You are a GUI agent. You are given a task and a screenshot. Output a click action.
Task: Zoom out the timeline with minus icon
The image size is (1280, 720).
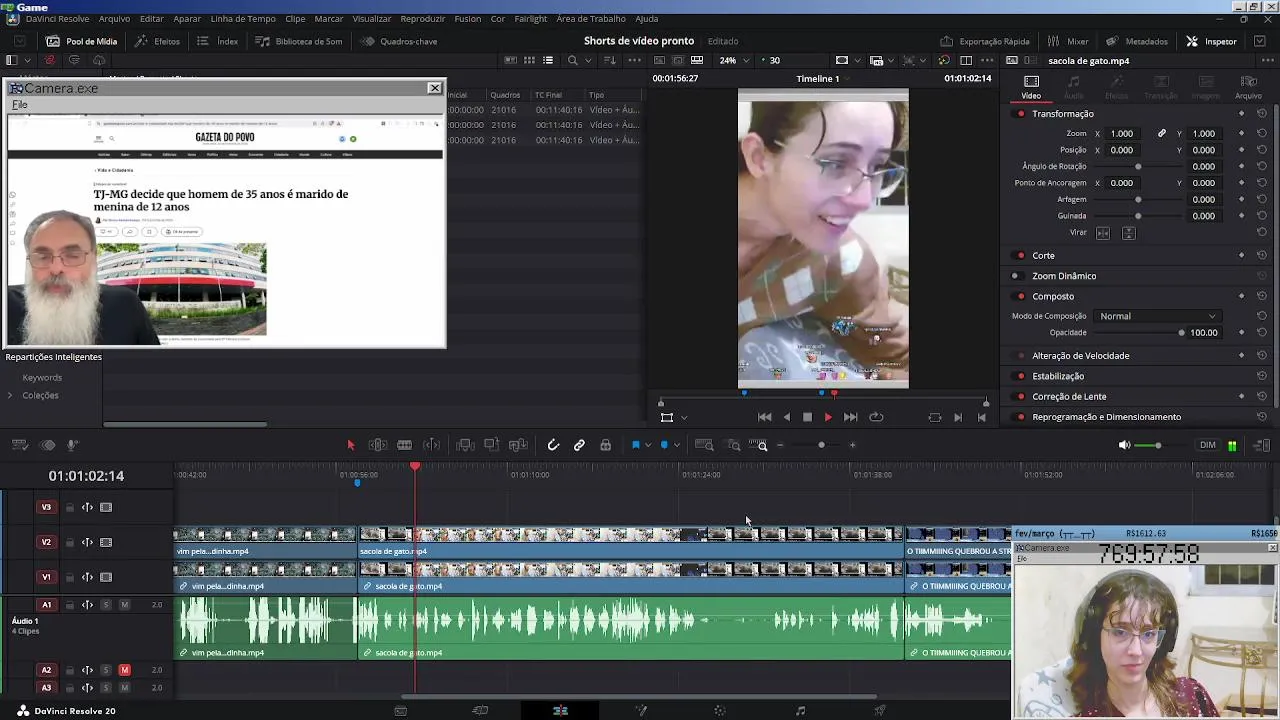pos(780,445)
